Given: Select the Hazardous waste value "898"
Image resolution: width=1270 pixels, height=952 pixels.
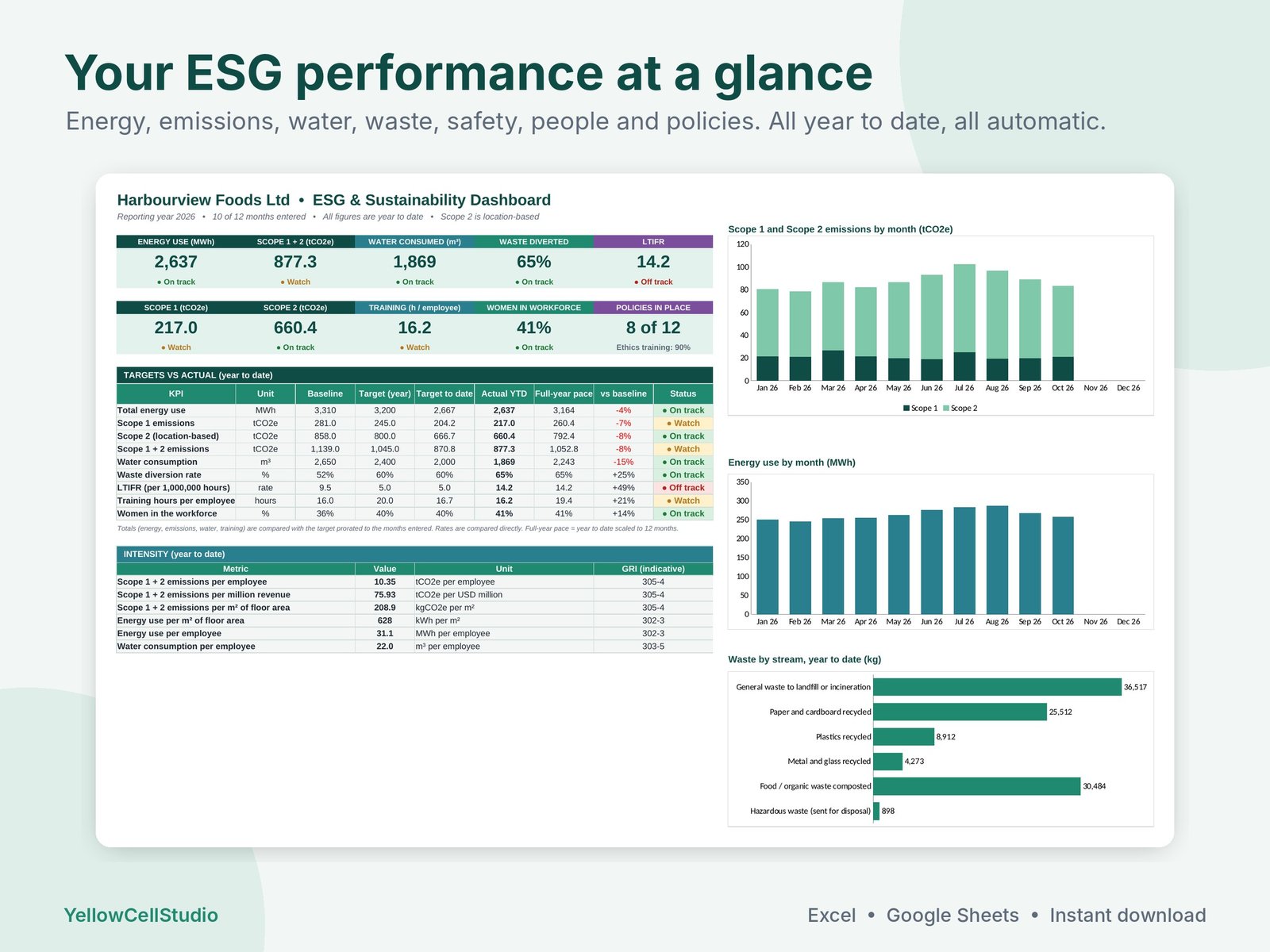Looking at the screenshot, I should click(888, 811).
